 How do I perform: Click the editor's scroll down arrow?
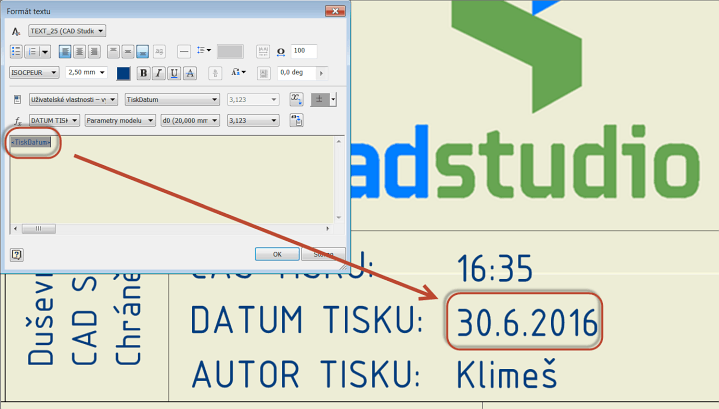click(339, 218)
